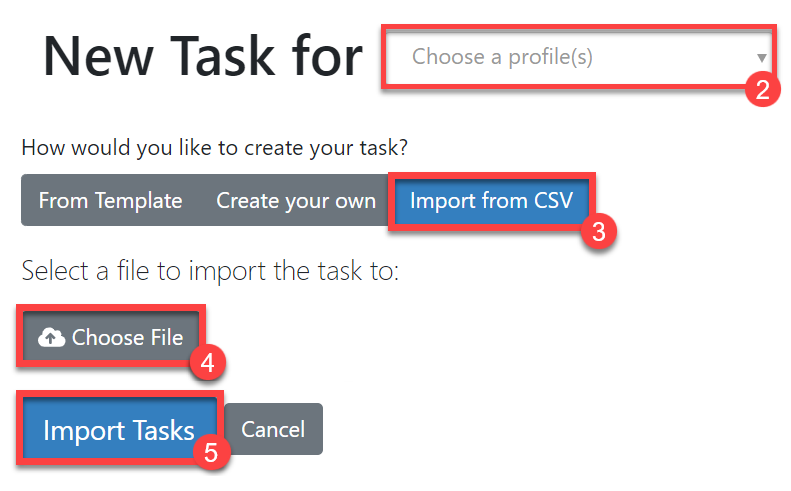Select the Create your own option
This screenshot has height=491, width=791.
click(296, 201)
